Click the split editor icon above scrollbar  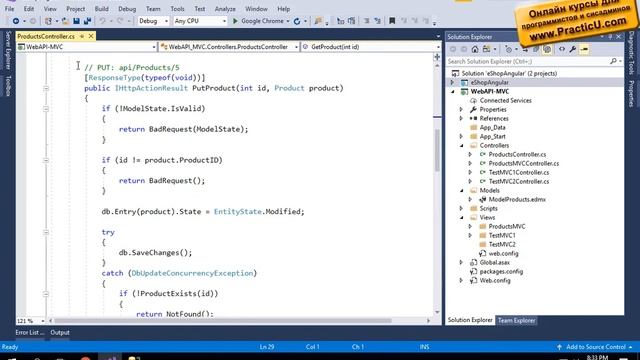[437, 57]
